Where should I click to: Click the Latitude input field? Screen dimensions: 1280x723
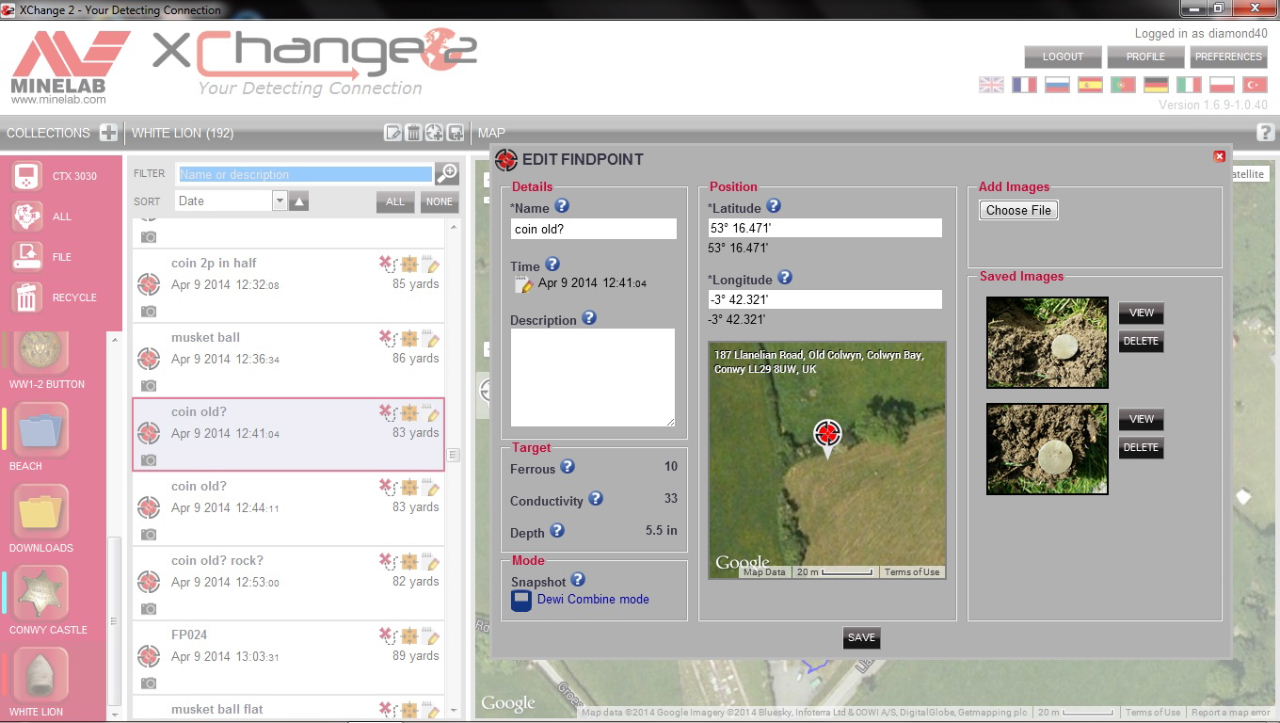coord(825,228)
